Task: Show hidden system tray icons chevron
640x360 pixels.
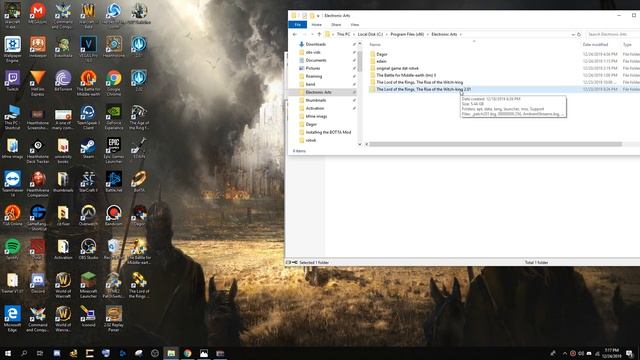Action: tap(565, 353)
